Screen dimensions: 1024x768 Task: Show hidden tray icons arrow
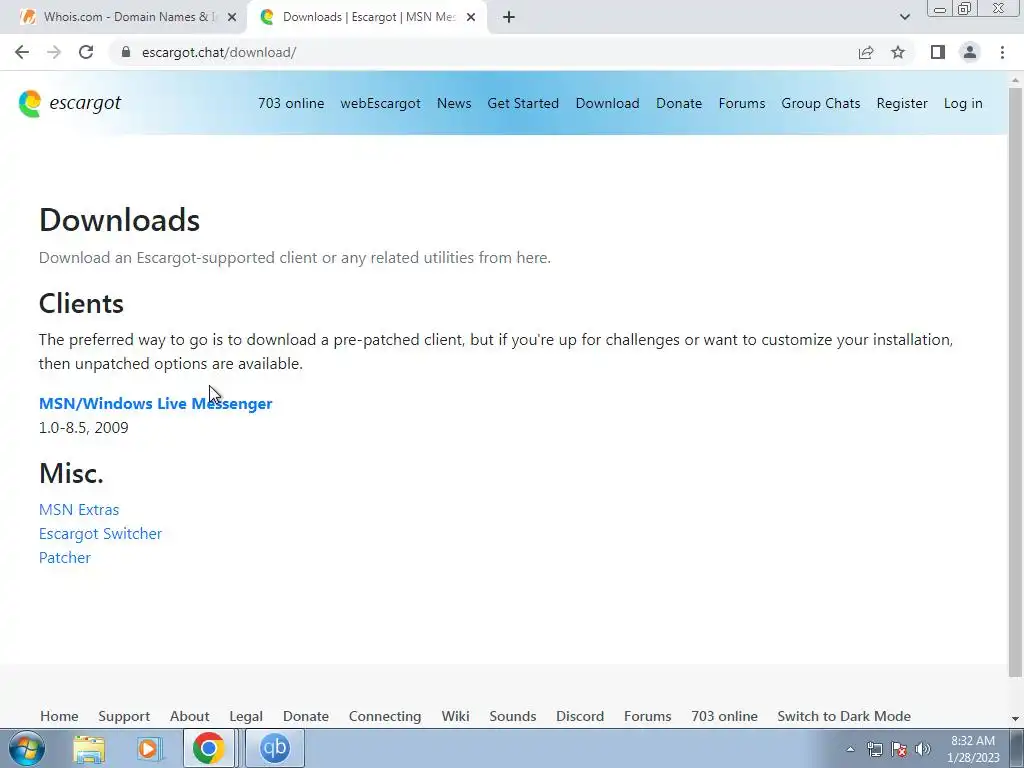coord(850,749)
